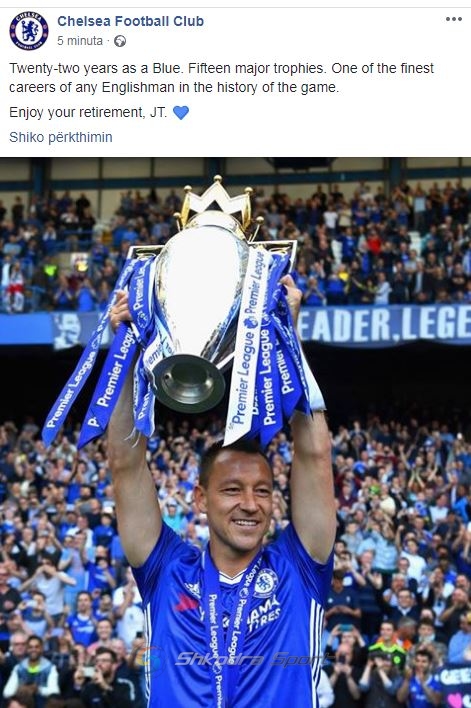Click the Chelsea badge on the blue jersey

click(266, 583)
